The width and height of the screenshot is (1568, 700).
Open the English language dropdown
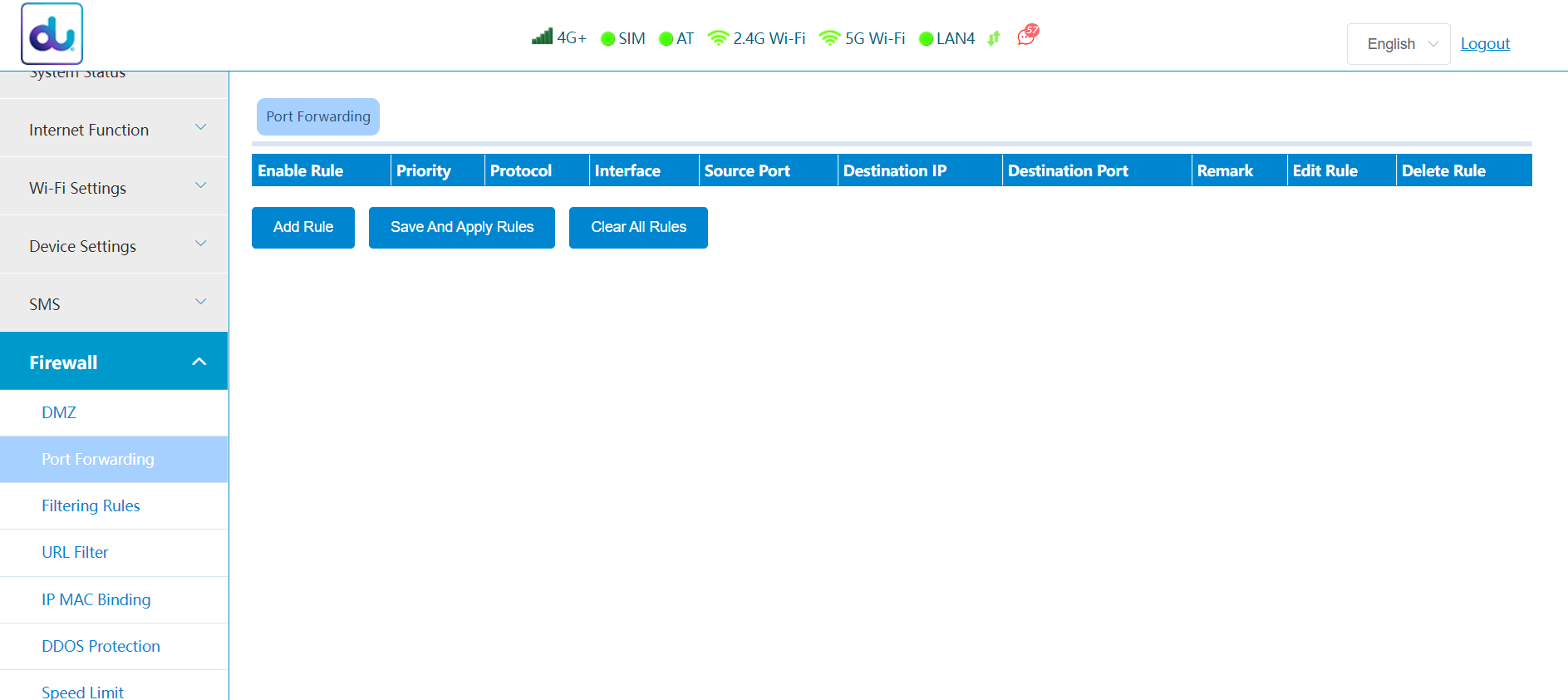[1398, 44]
